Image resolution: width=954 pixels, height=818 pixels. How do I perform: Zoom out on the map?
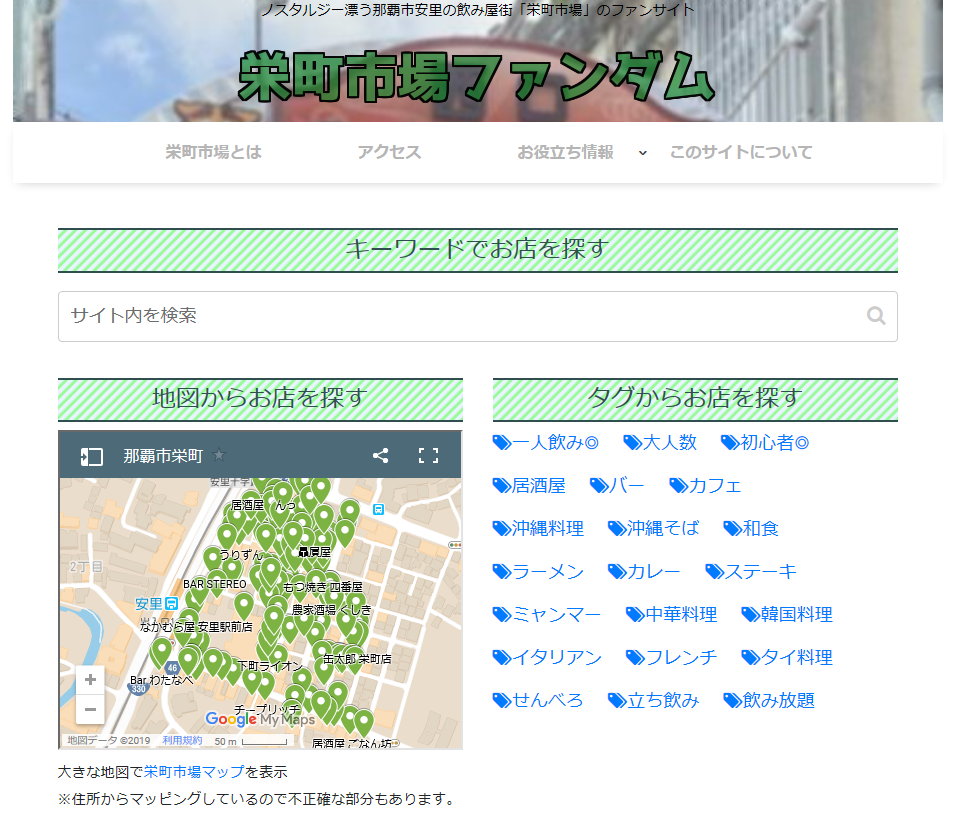pos(90,709)
